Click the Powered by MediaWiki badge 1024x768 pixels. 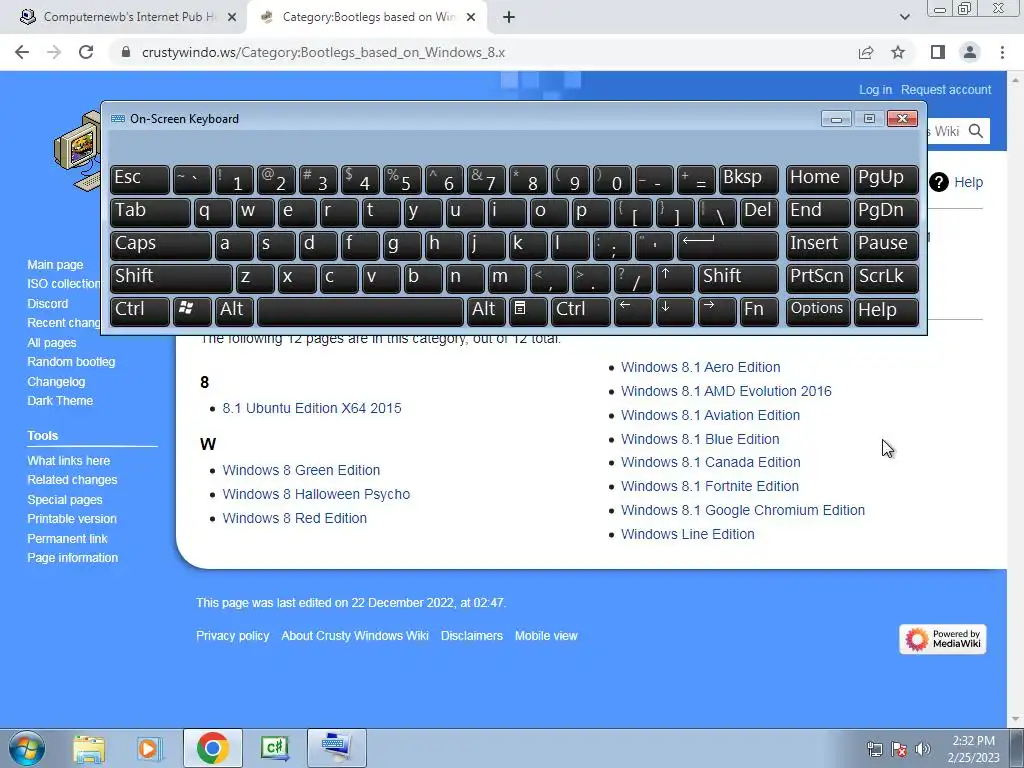point(942,639)
